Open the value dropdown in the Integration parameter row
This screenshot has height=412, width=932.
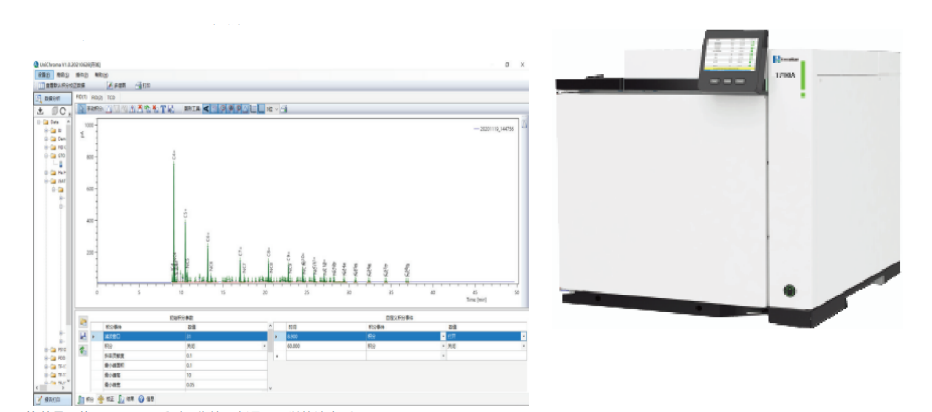264,346
